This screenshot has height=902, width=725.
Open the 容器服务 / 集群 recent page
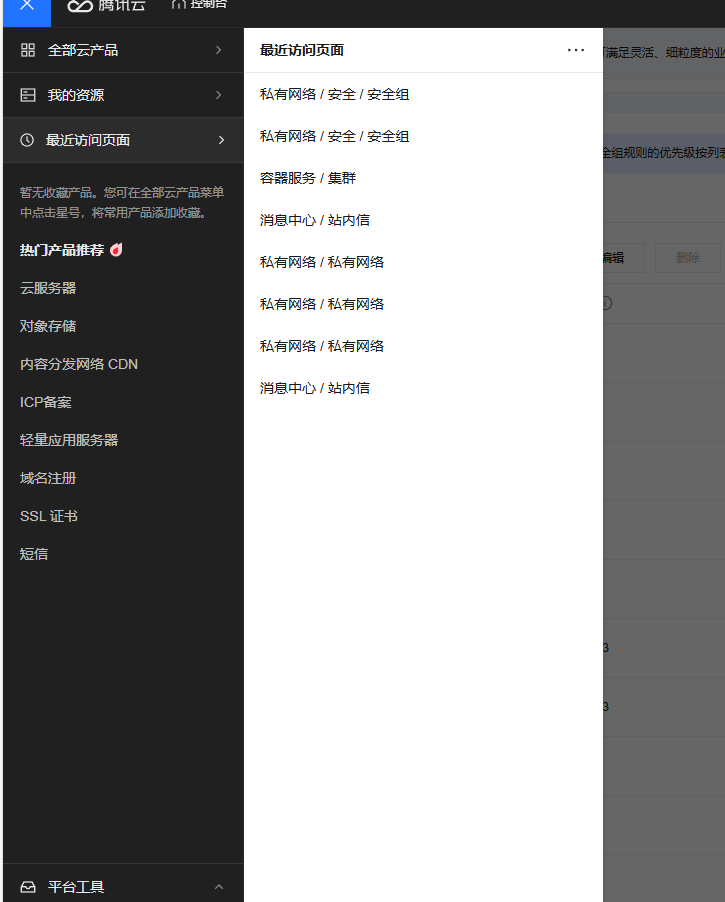308,178
